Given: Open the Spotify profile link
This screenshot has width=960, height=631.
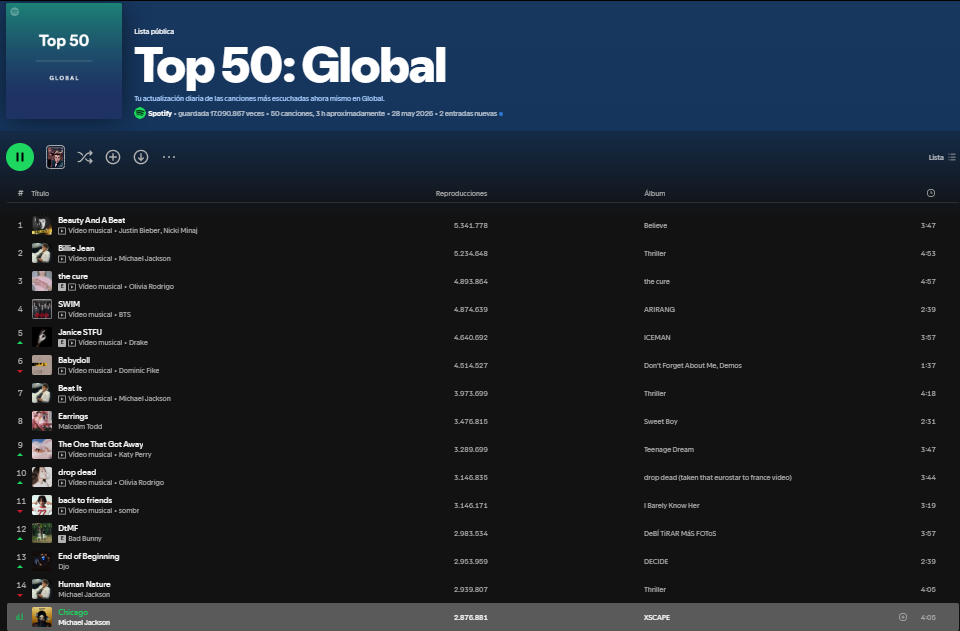Looking at the screenshot, I should point(160,113).
